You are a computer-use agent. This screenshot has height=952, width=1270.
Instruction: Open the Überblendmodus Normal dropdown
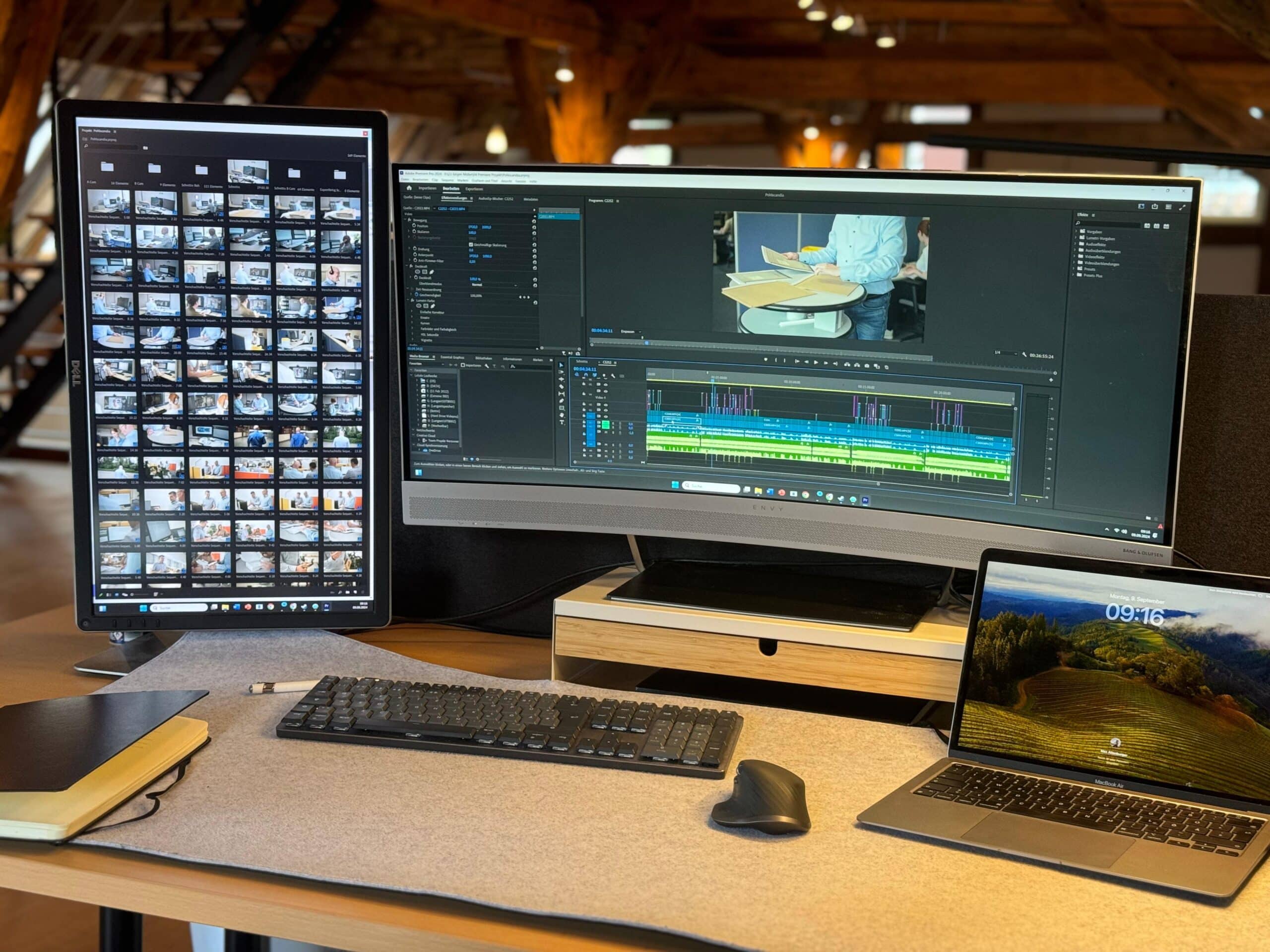coord(494,285)
